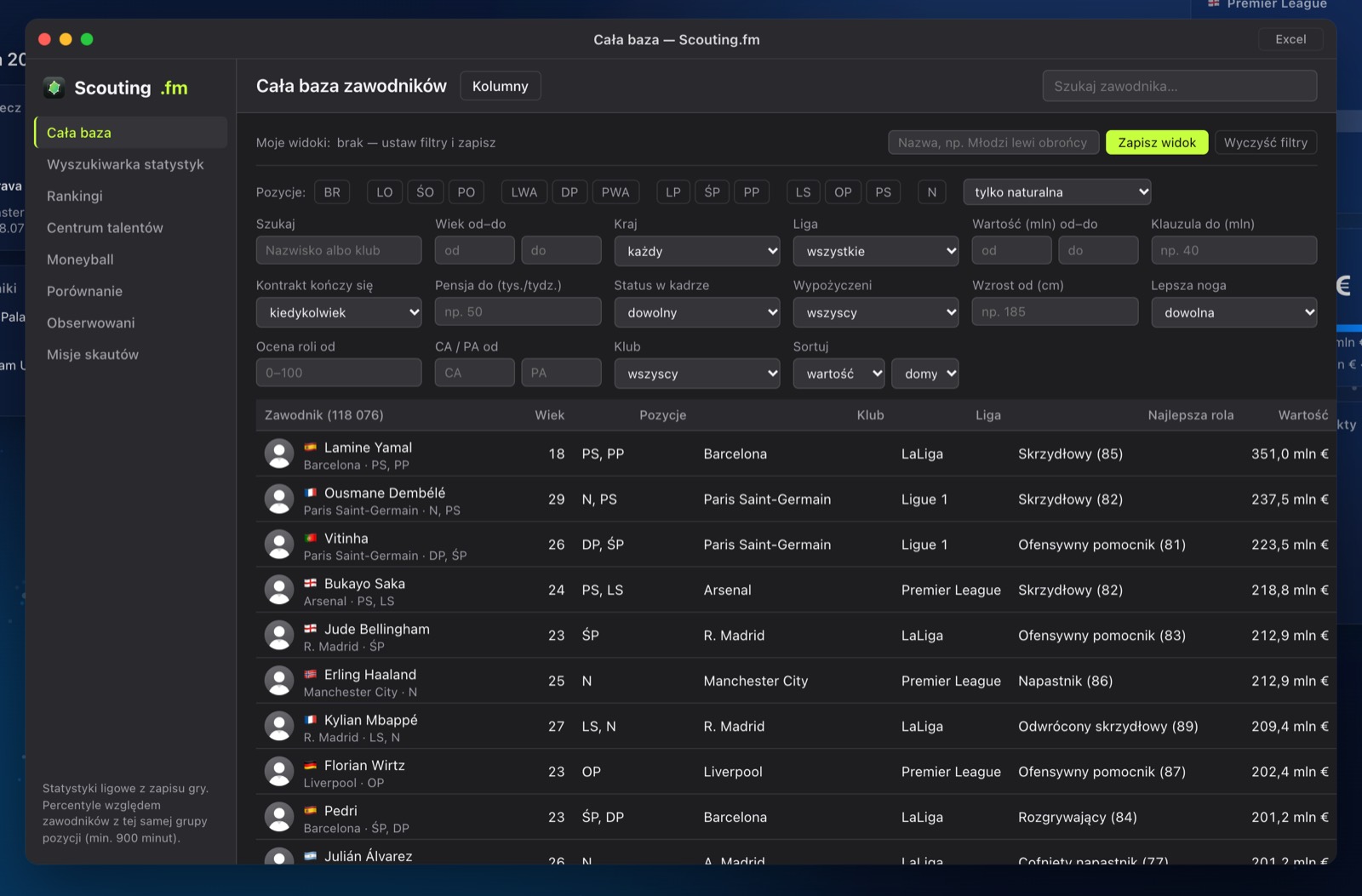Click Erling Haaland's avatar icon

(279, 681)
